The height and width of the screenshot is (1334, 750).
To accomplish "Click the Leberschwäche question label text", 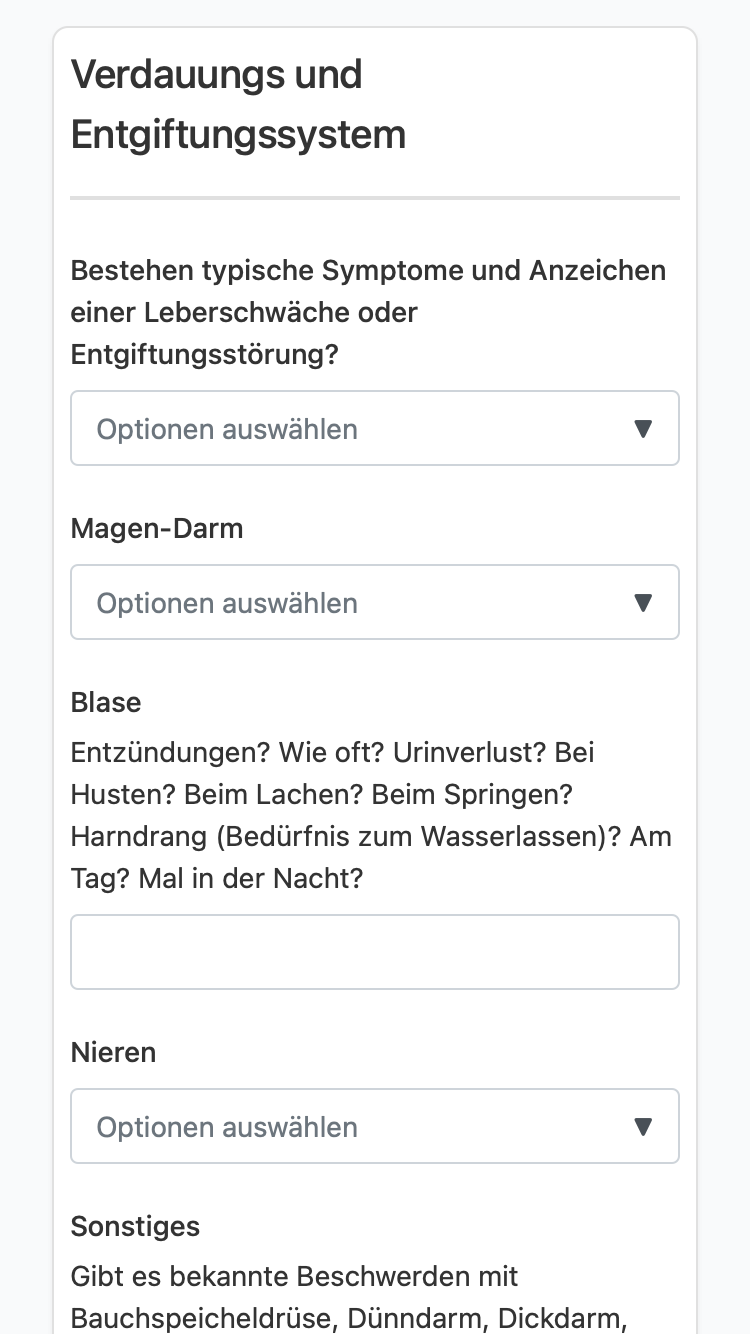I will (x=368, y=312).
